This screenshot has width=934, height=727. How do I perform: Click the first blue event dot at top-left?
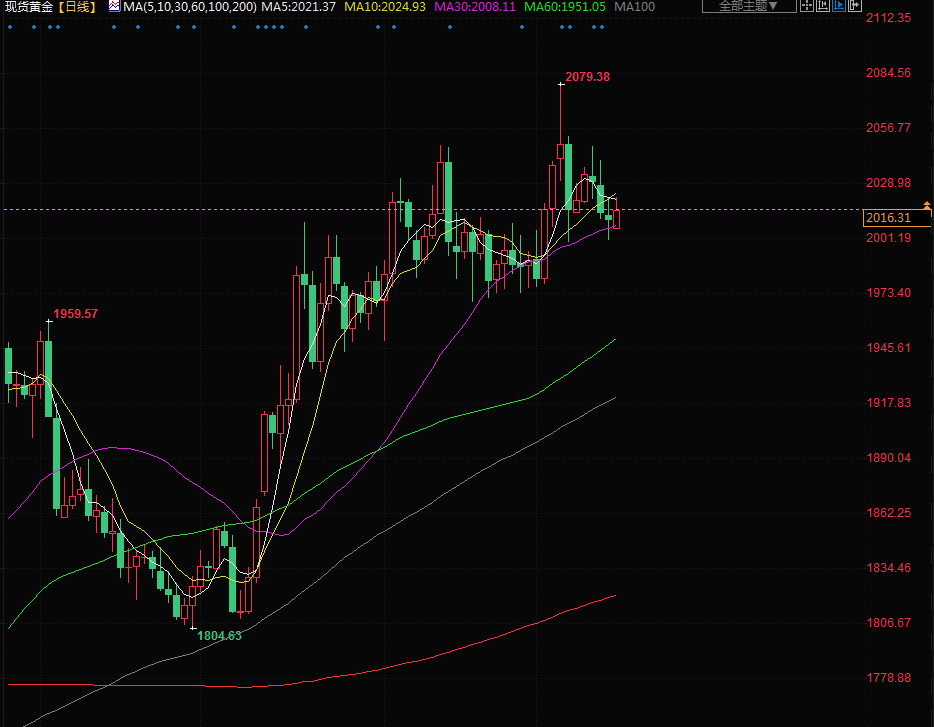click(x=10, y=27)
